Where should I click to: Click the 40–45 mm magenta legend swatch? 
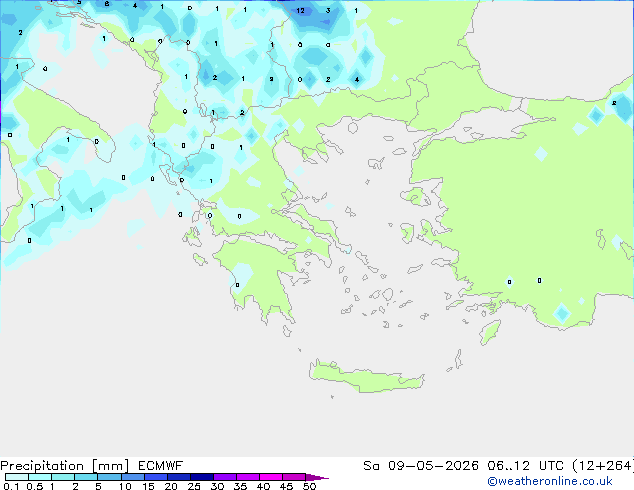[x=271, y=477]
